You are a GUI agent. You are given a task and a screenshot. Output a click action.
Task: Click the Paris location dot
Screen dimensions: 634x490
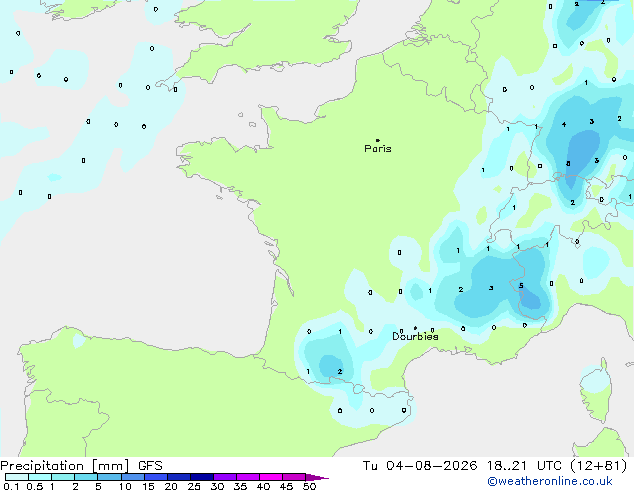378,140
